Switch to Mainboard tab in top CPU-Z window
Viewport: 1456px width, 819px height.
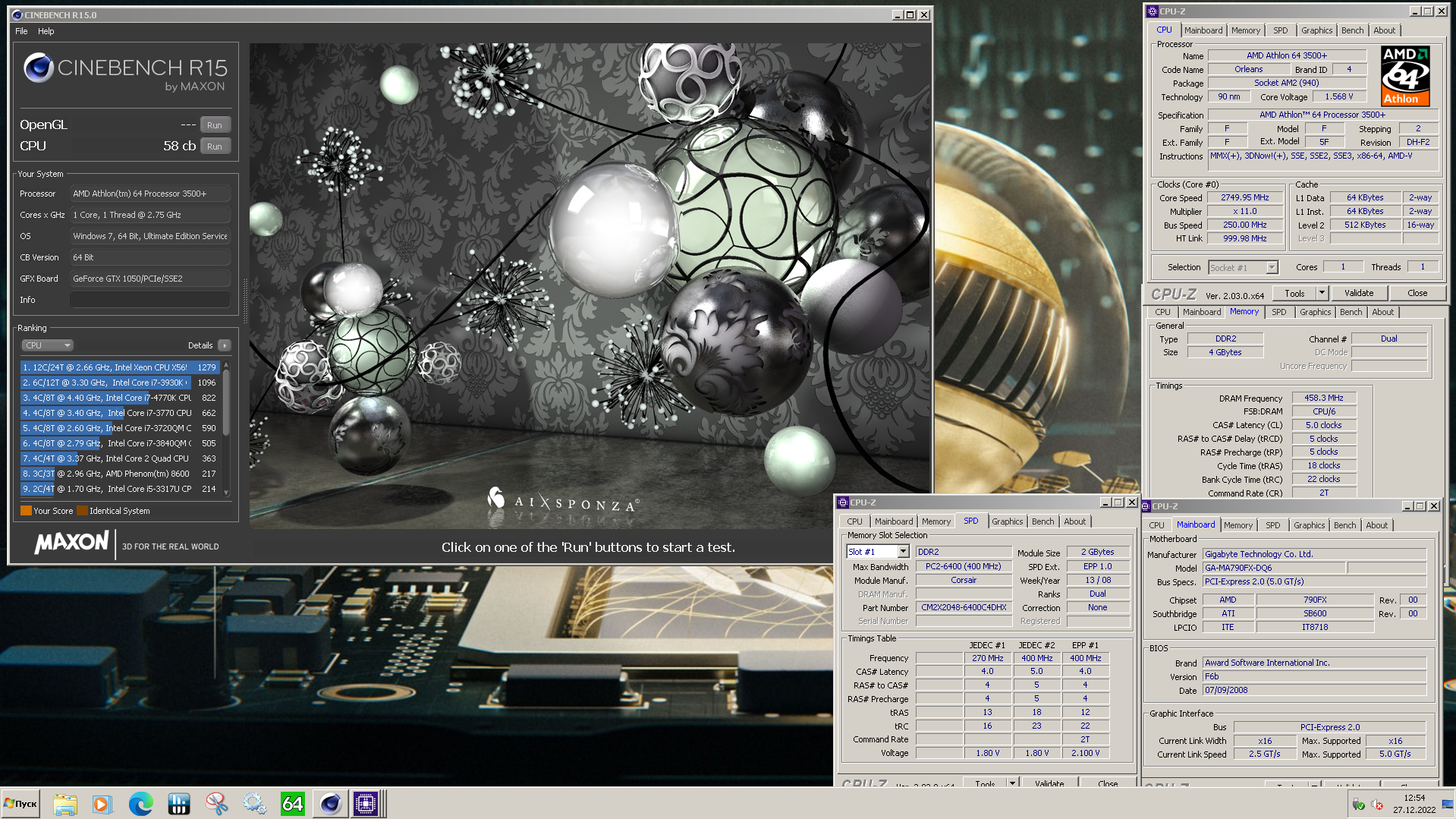click(x=1203, y=30)
